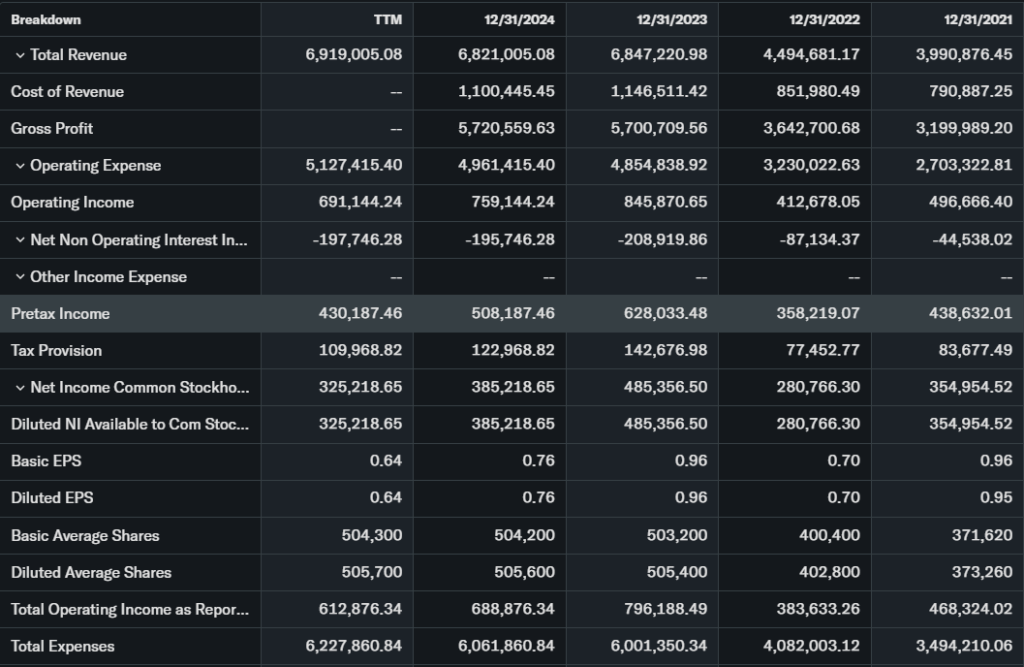Toggle the Other Income Expense chevron
The height and width of the screenshot is (667, 1024).
tap(20, 277)
